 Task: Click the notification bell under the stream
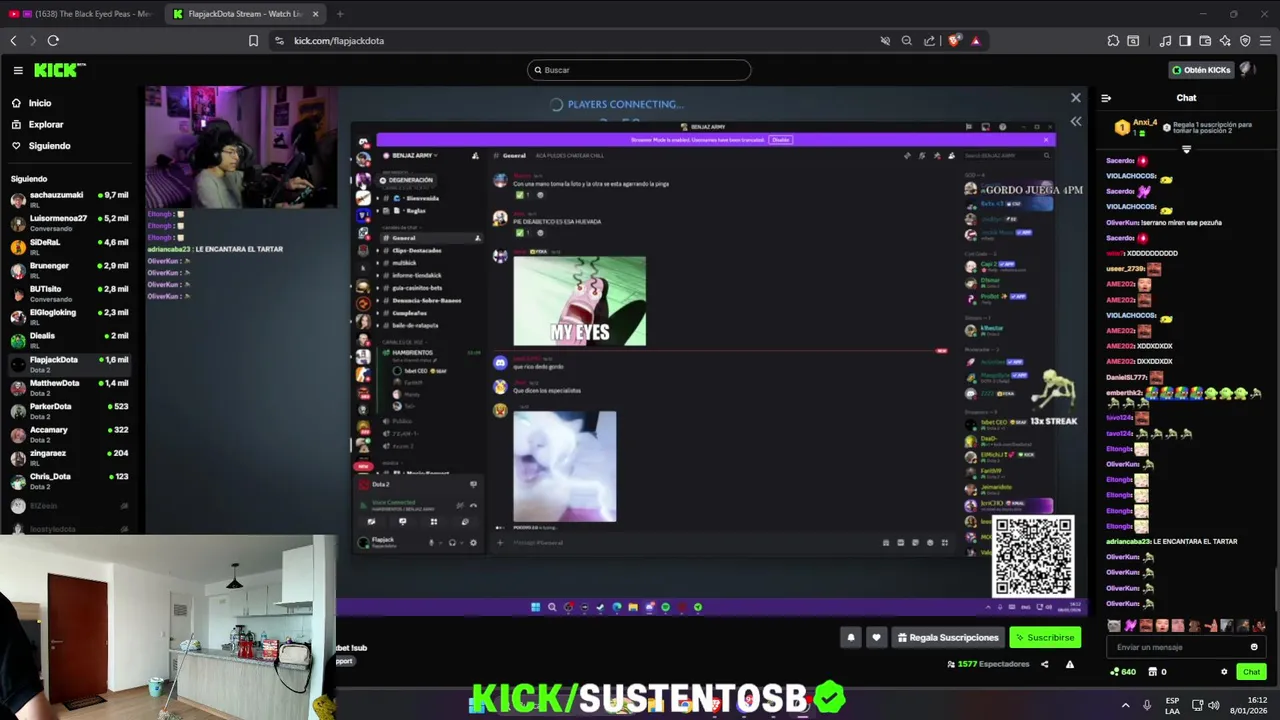[851, 637]
